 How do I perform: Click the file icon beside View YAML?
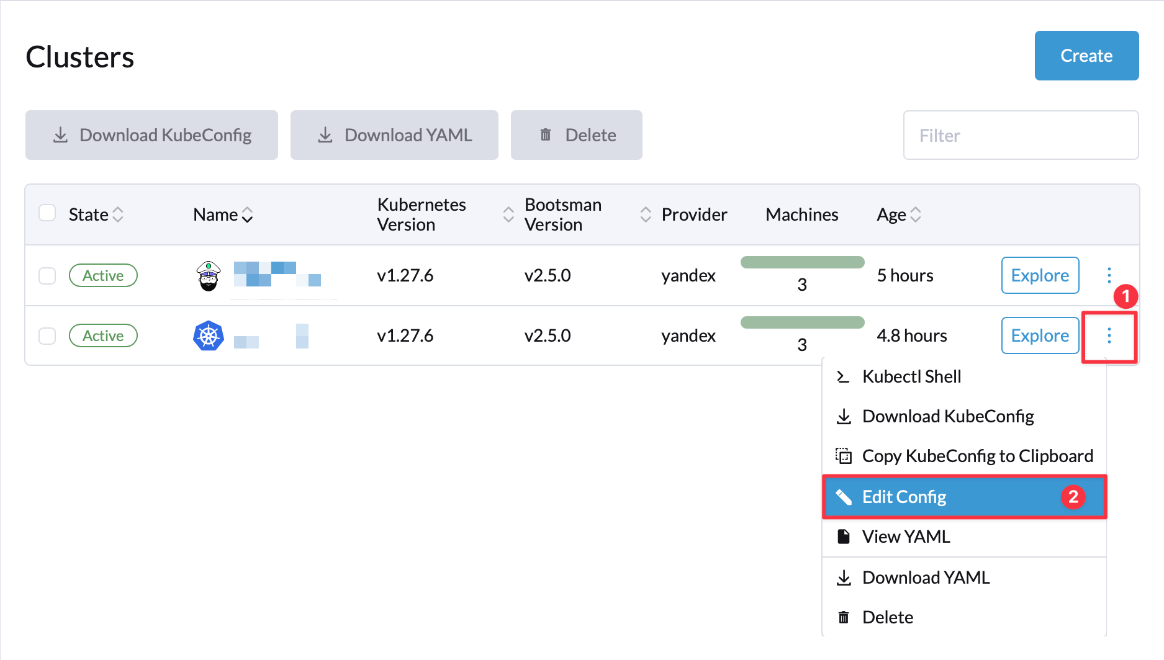tap(843, 537)
